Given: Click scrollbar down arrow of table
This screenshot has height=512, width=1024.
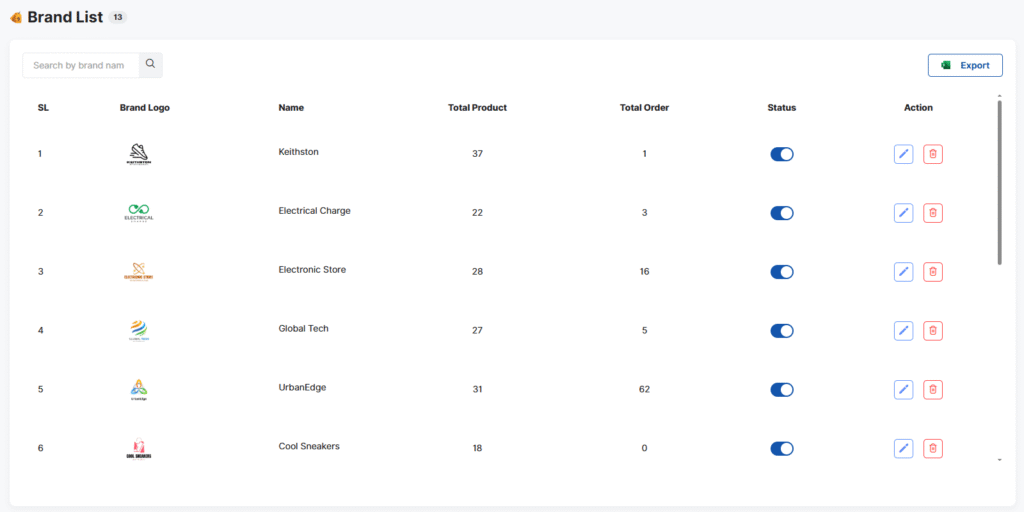Looking at the screenshot, I should click(999, 460).
